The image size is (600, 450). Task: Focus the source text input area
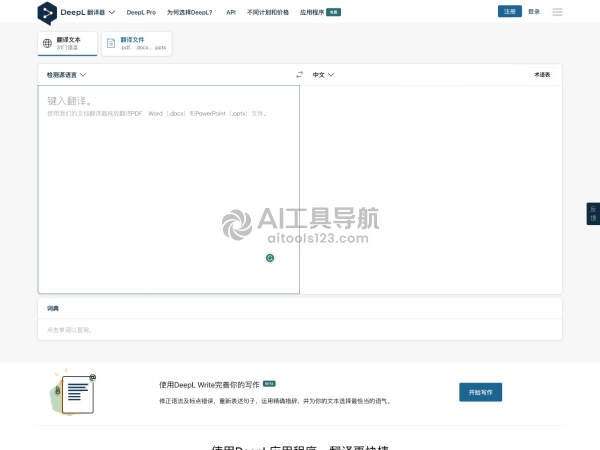coord(169,190)
